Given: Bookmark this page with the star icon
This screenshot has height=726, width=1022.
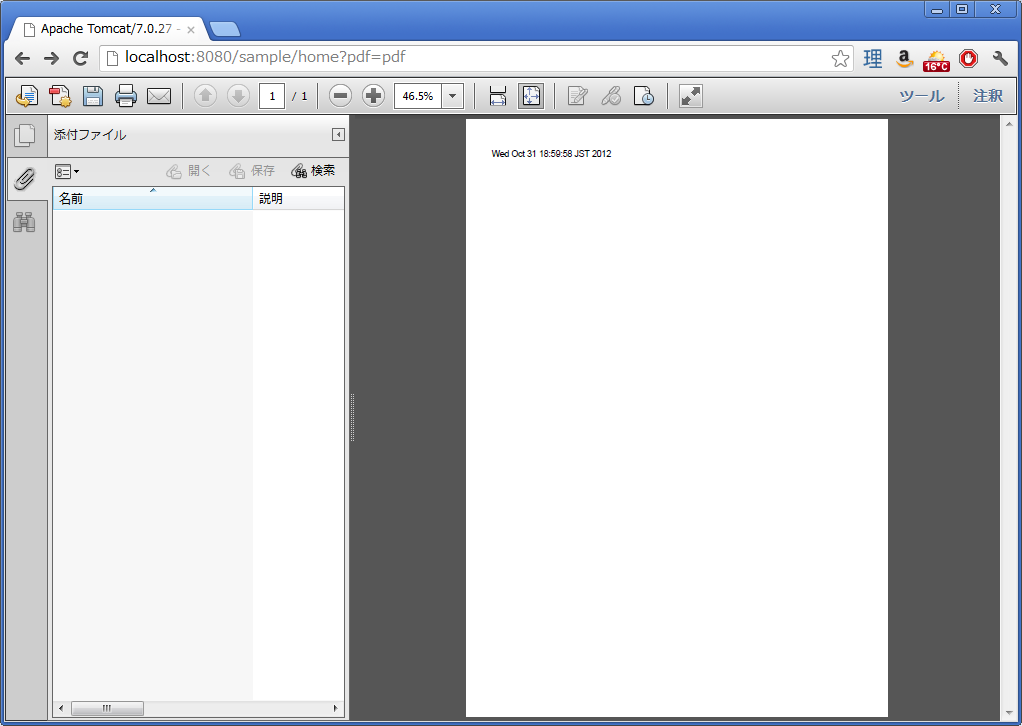Looking at the screenshot, I should pyautogui.click(x=840, y=59).
